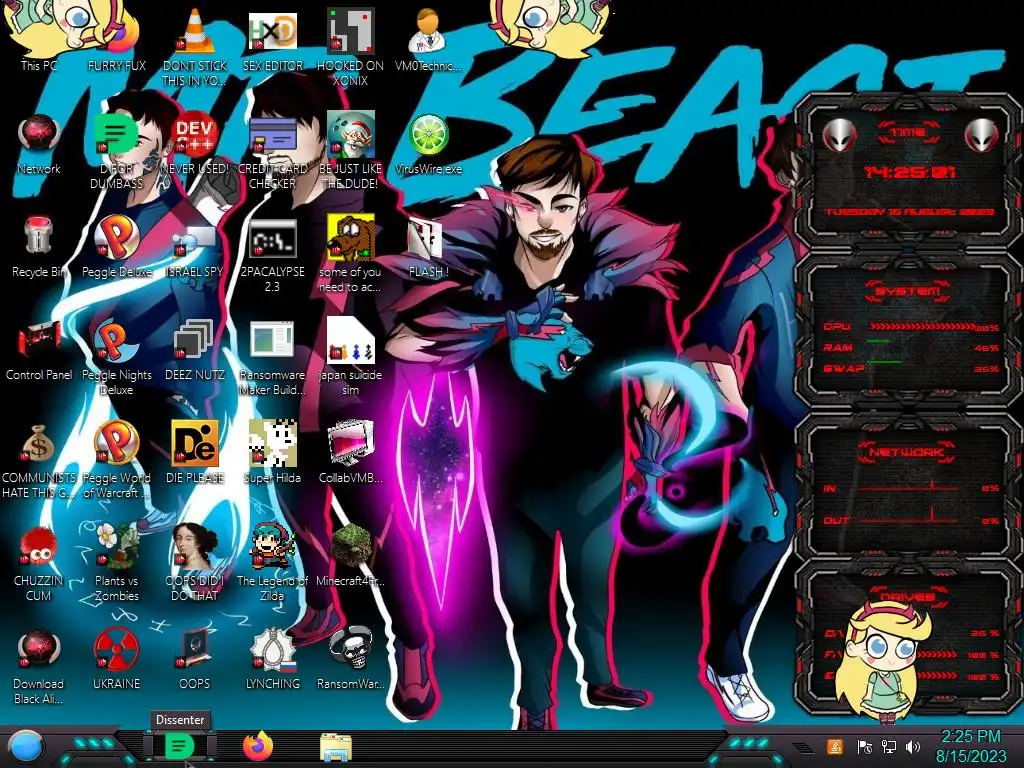
Task: Open the money bag COMMUNISTS HATE THIS shortcut
Action: coord(39,458)
